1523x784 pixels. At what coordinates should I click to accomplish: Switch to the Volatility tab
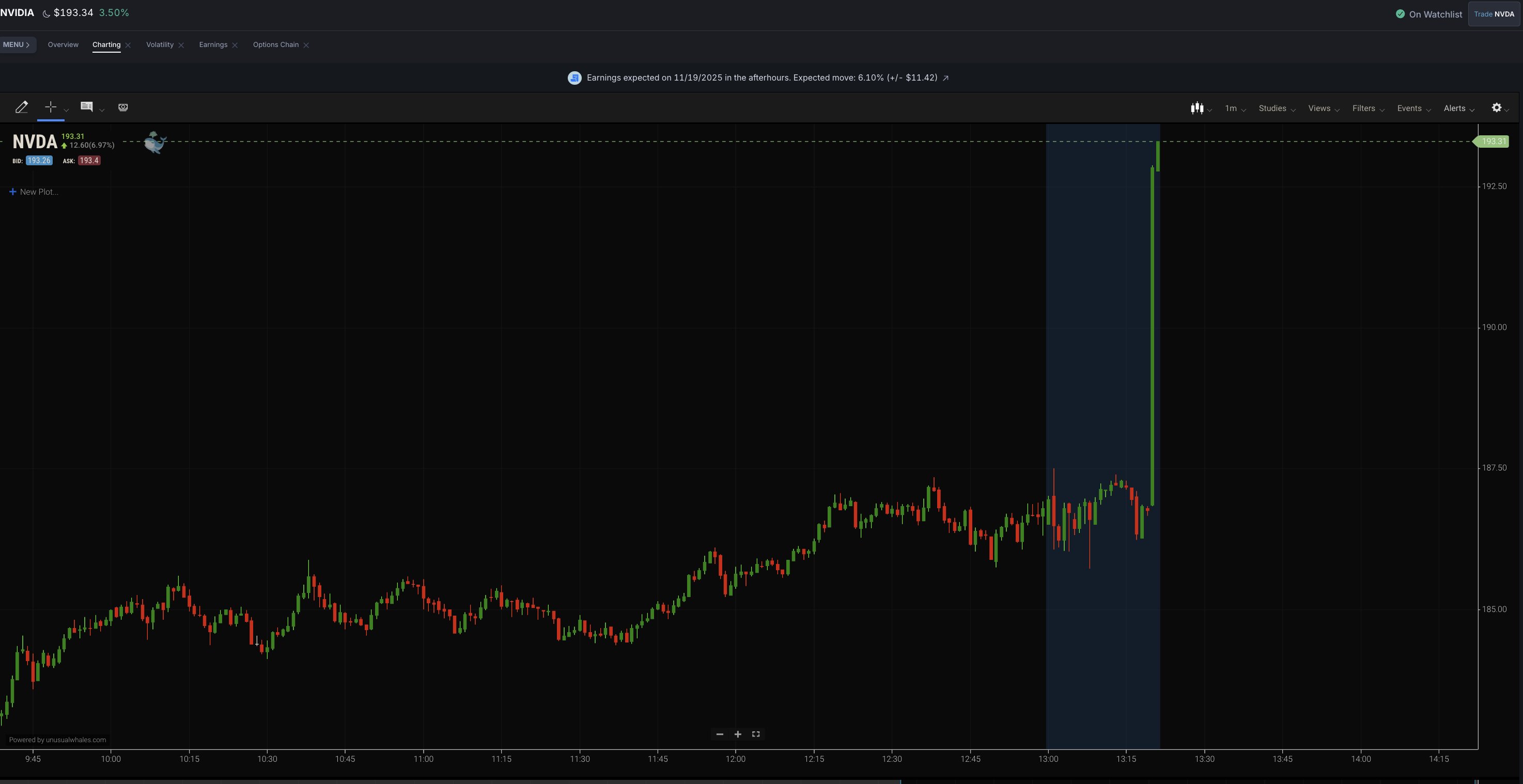point(160,45)
